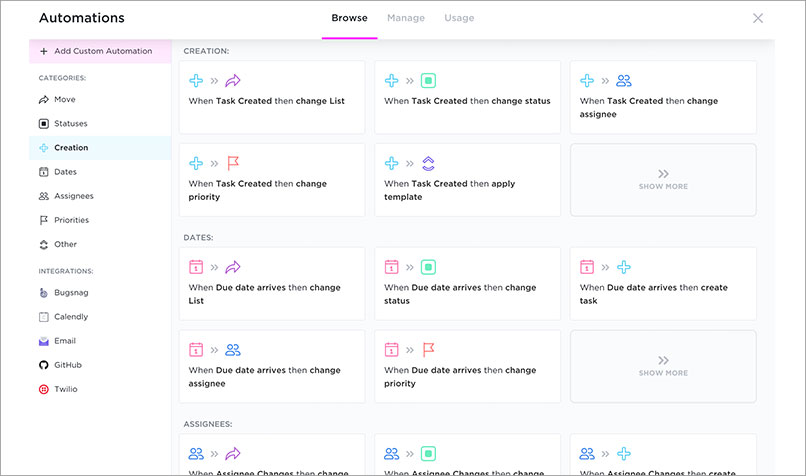Expand Creation section with Show More
The width and height of the screenshot is (806, 476).
663,180
